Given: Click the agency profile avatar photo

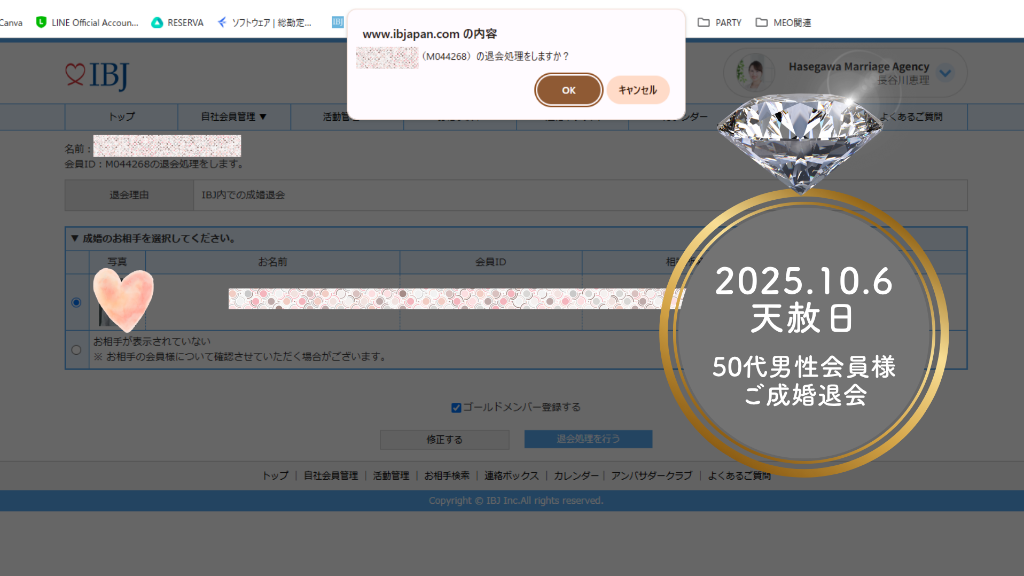Looking at the screenshot, I should [x=754, y=72].
